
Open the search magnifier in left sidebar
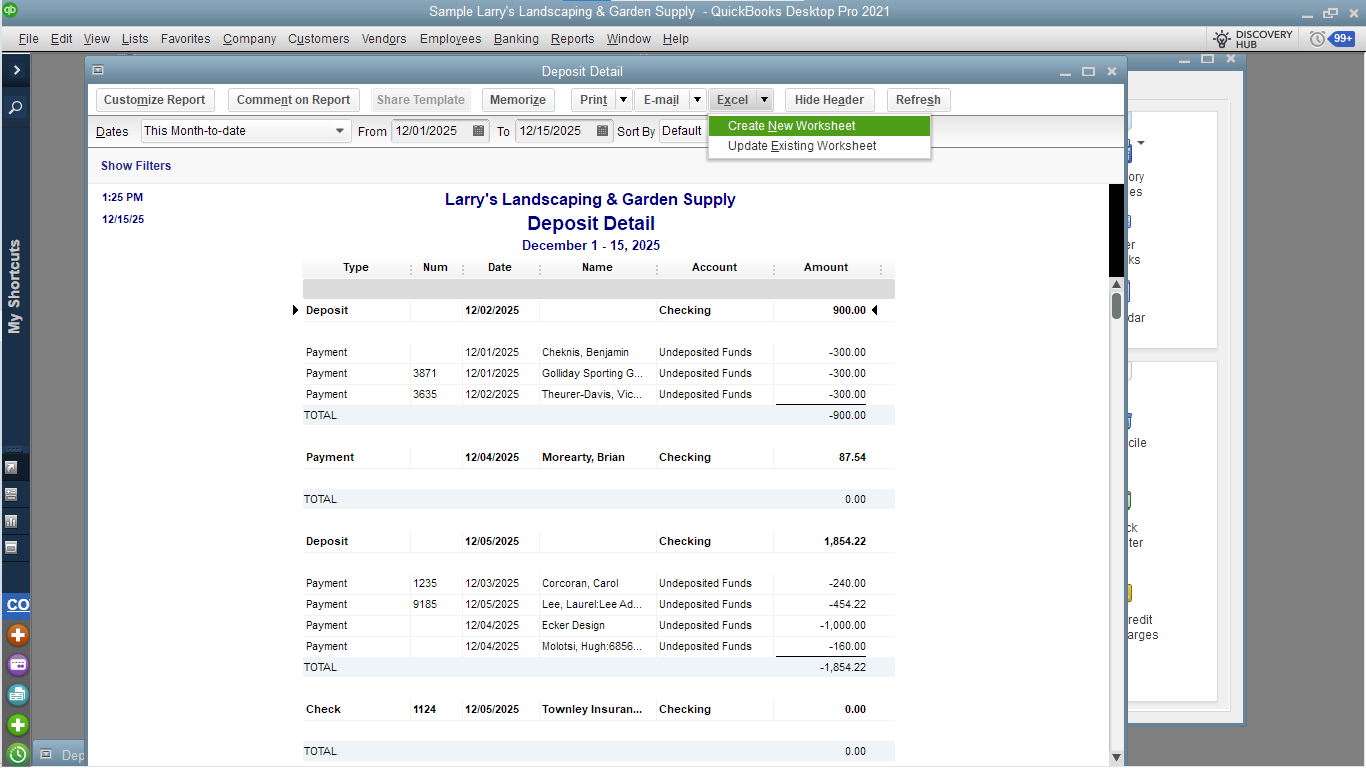pos(16,107)
